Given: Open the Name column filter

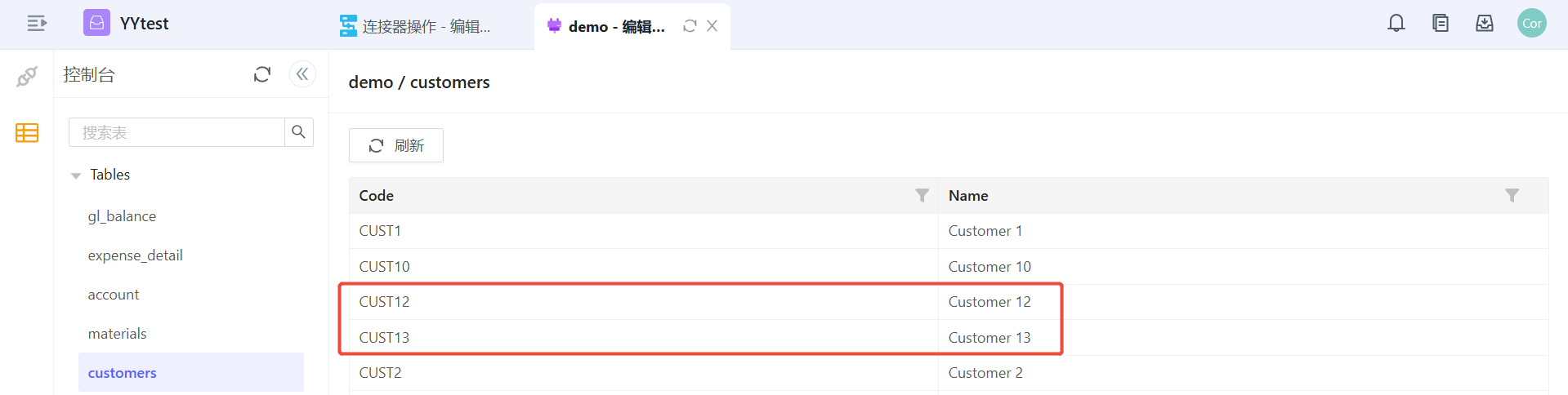Looking at the screenshot, I should 1512,195.
